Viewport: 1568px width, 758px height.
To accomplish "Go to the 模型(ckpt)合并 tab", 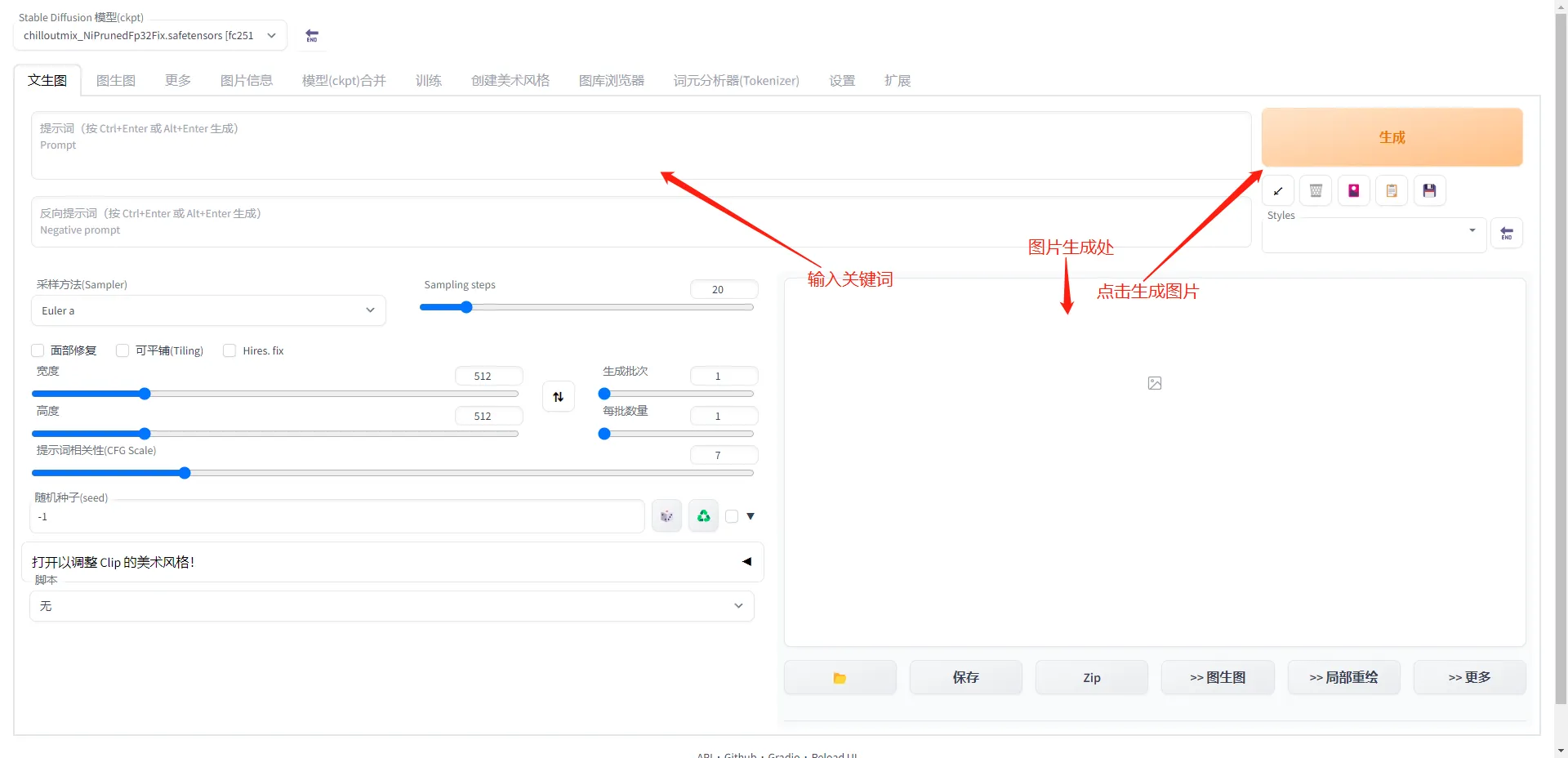I will point(344,80).
